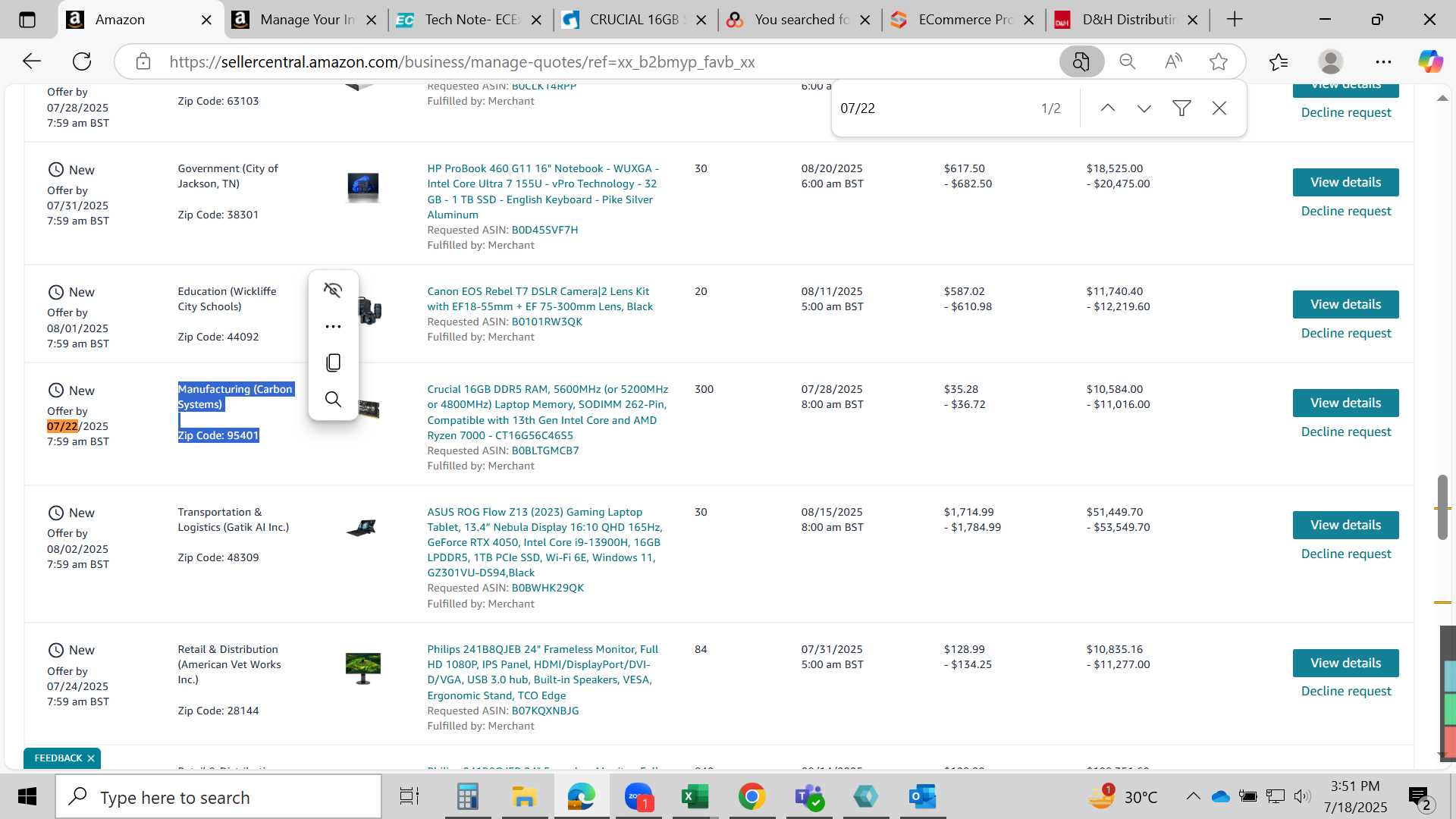
Task: Dismiss the FEEDBACK badge
Action: click(91, 758)
